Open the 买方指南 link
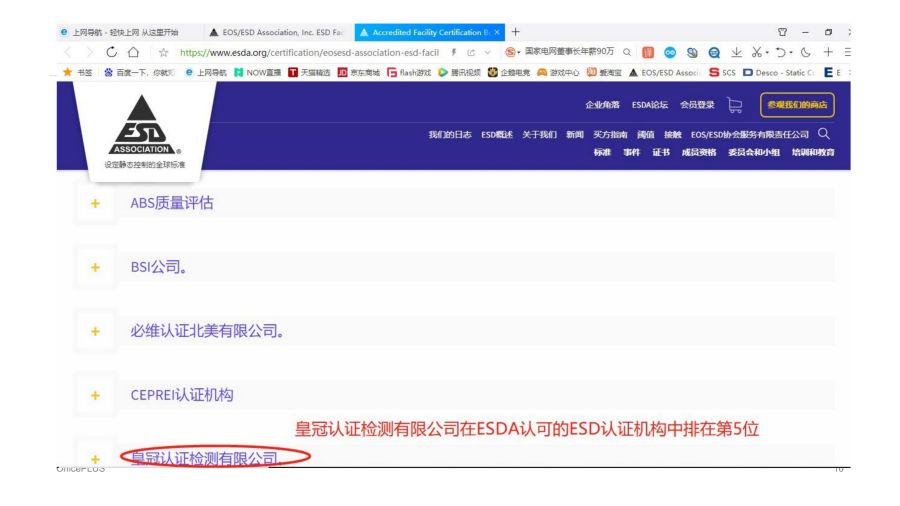Screen dimensions: 900x506 click(x=610, y=134)
